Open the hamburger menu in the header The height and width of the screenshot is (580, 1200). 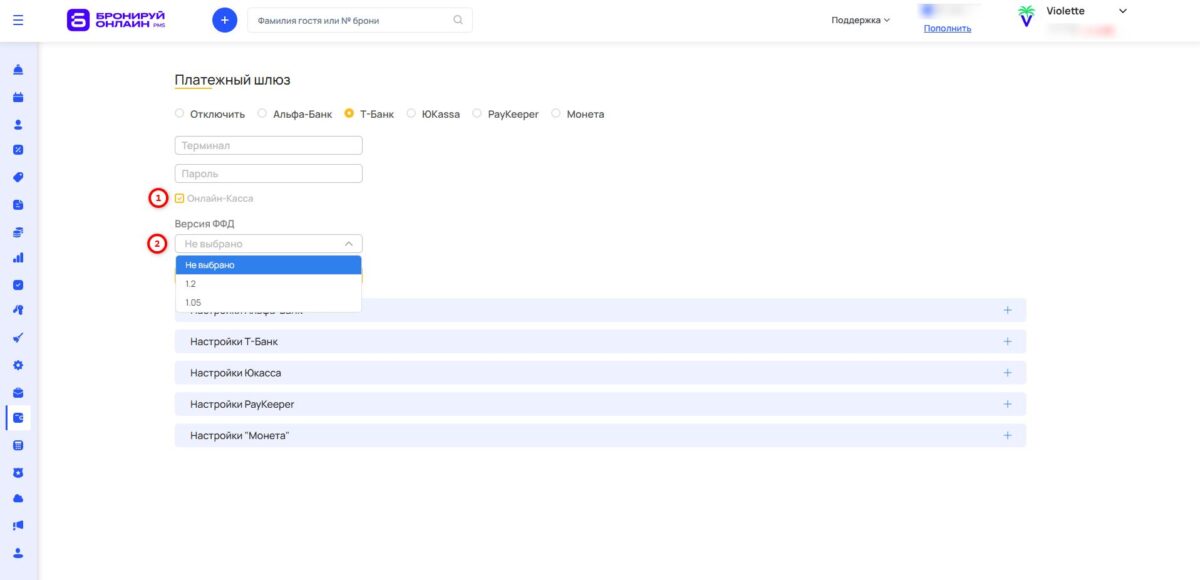pyautogui.click(x=18, y=19)
